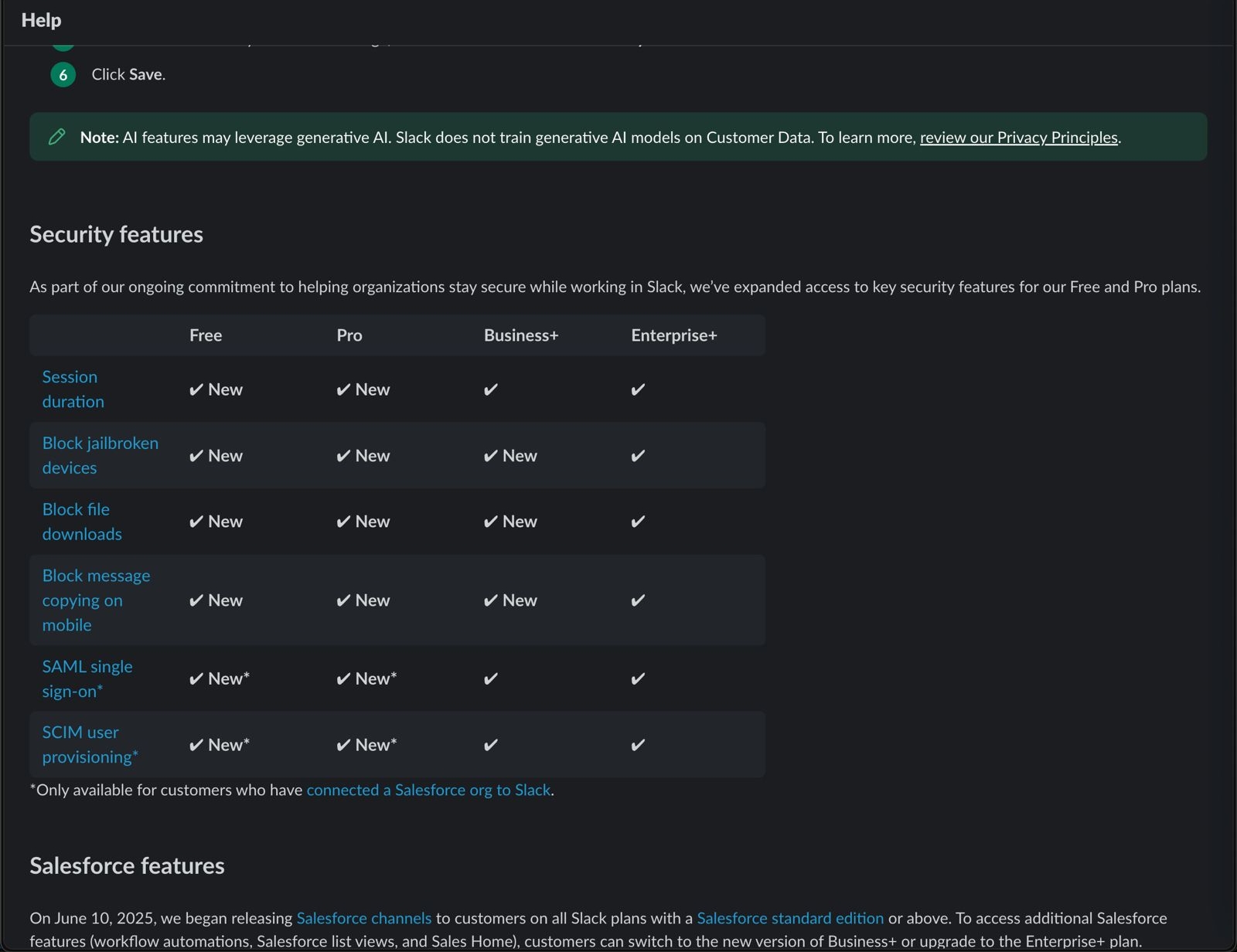
Task: Click Block jailbroken devices Business+ New cell
Action: 510,456
